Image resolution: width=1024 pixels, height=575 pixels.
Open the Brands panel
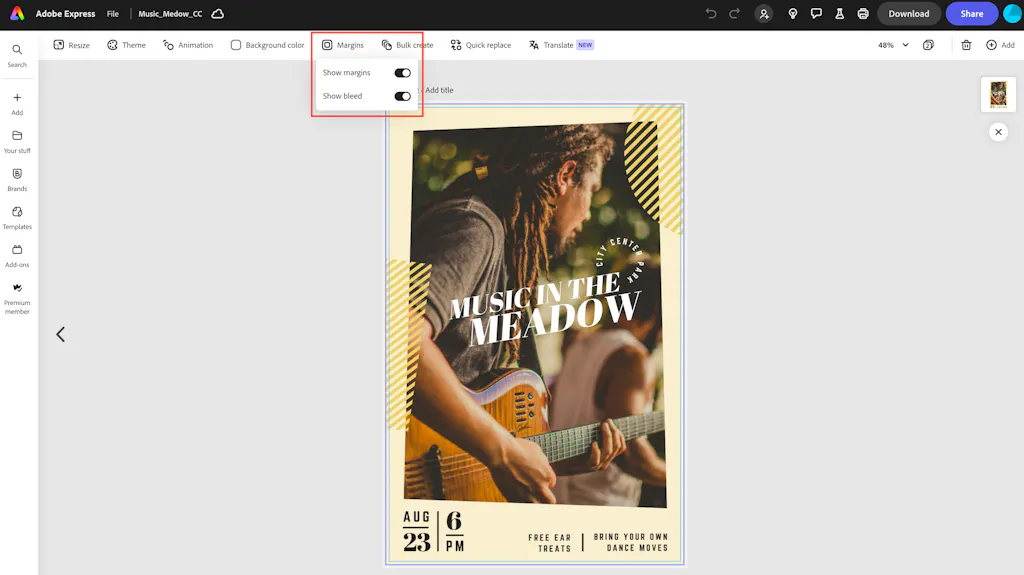[x=17, y=179]
